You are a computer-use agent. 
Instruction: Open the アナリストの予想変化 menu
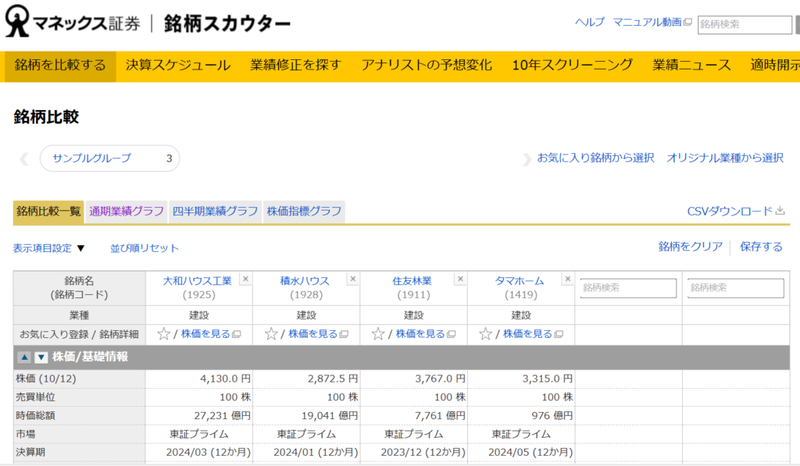tap(427, 65)
